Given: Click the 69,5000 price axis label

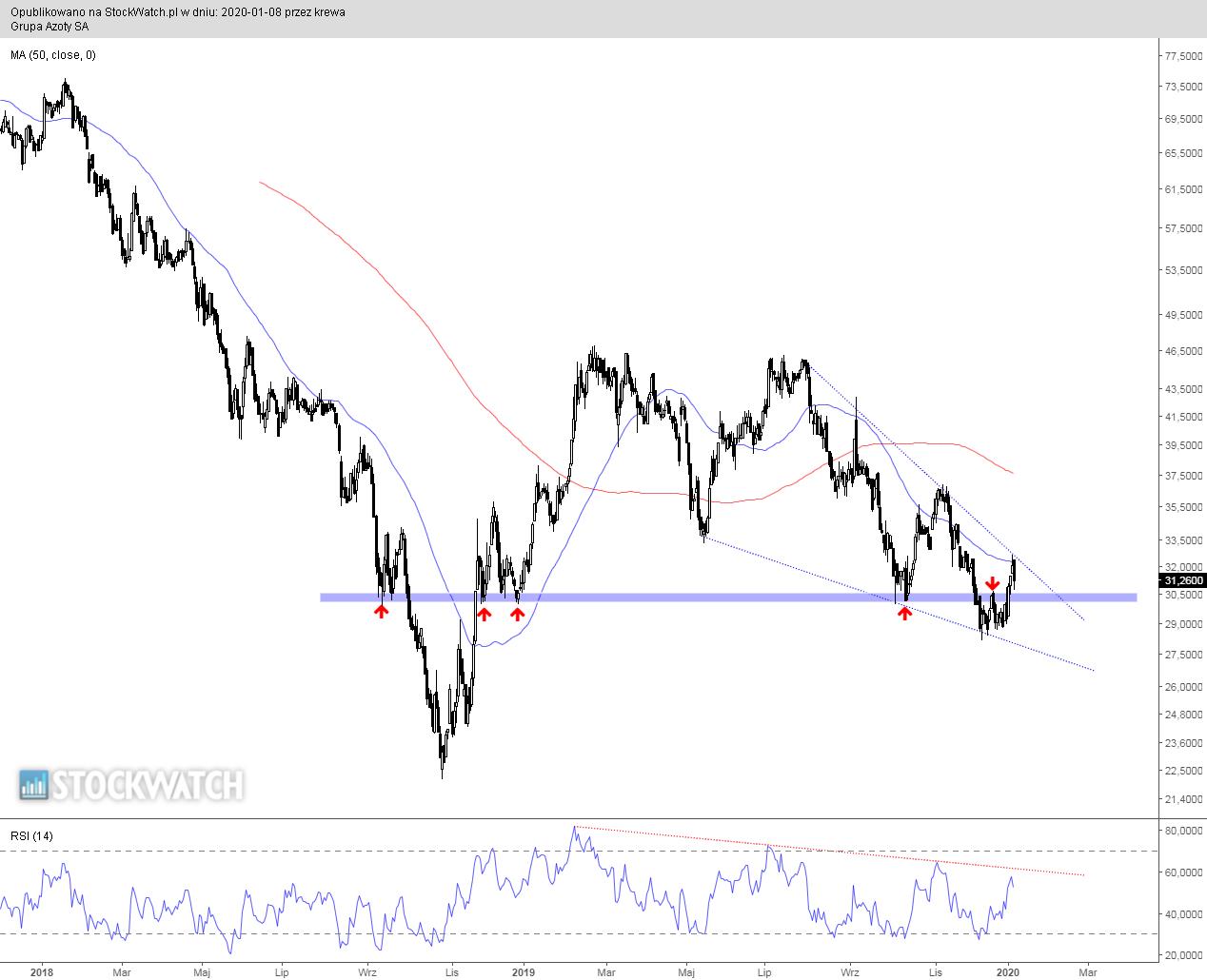Looking at the screenshot, I should point(1183,119).
